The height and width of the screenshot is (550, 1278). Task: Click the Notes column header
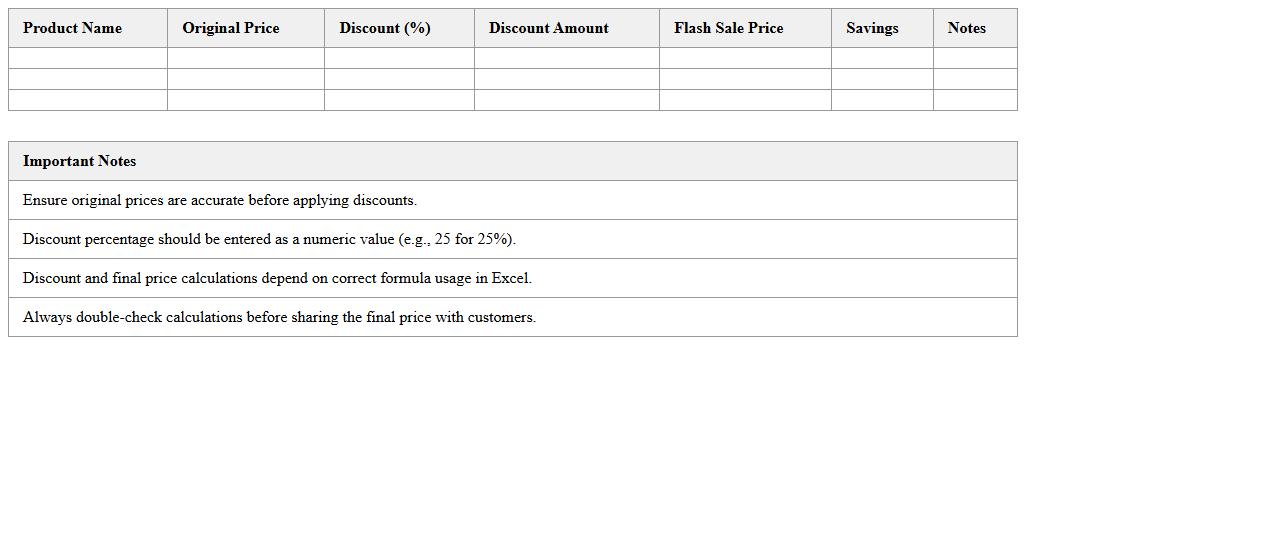click(x=976, y=28)
